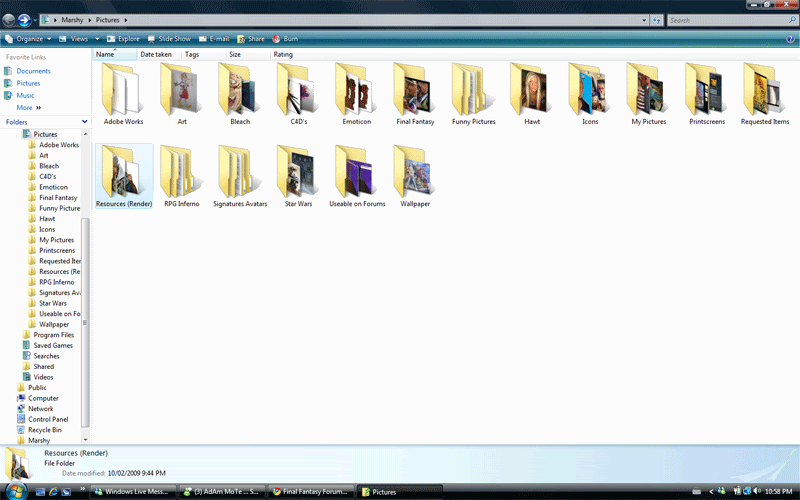Open recent pages dropdown next to Forward
Viewport: 800px width, 500px height.
35,20
